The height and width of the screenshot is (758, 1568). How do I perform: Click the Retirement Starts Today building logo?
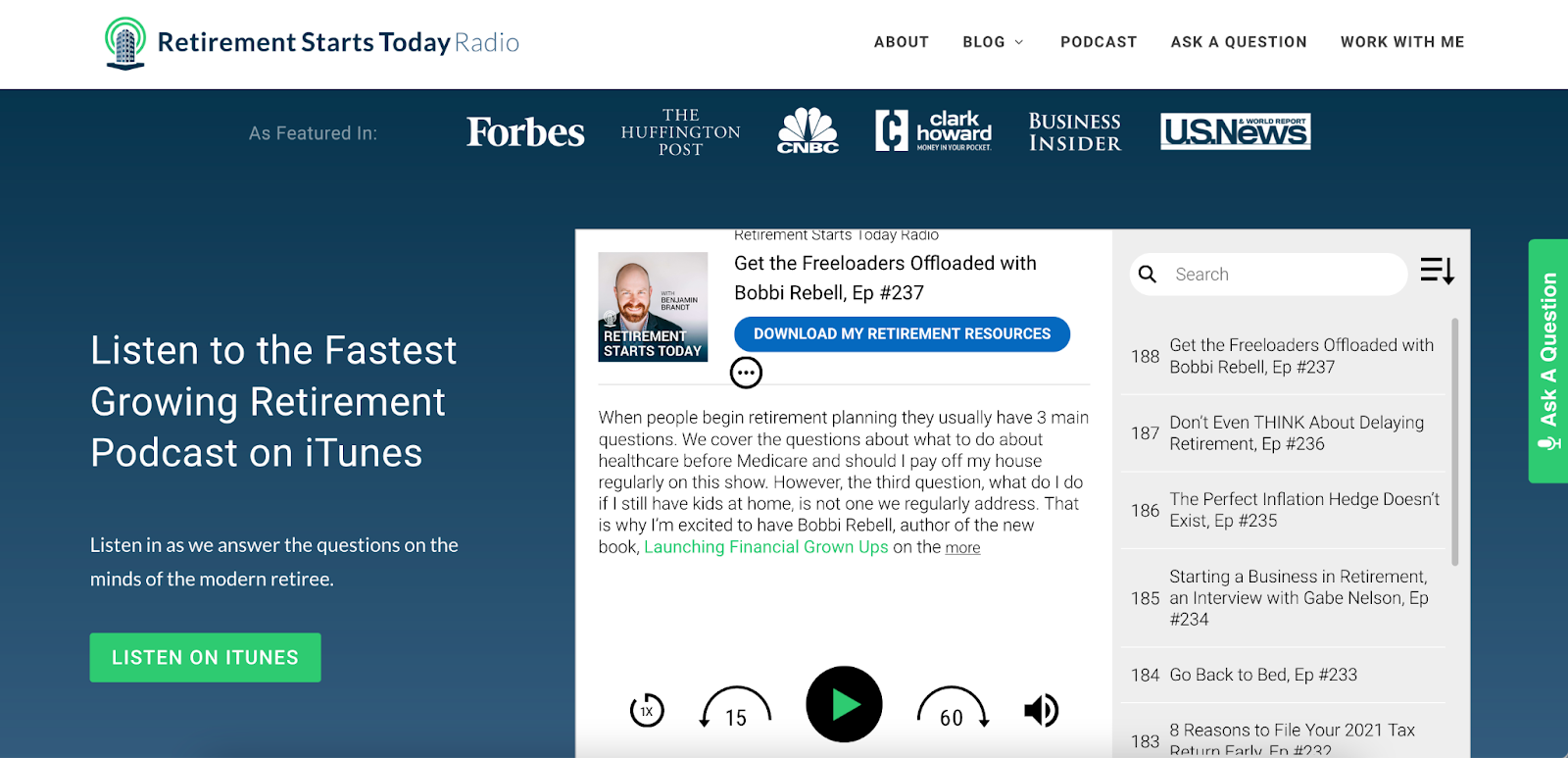[x=125, y=43]
